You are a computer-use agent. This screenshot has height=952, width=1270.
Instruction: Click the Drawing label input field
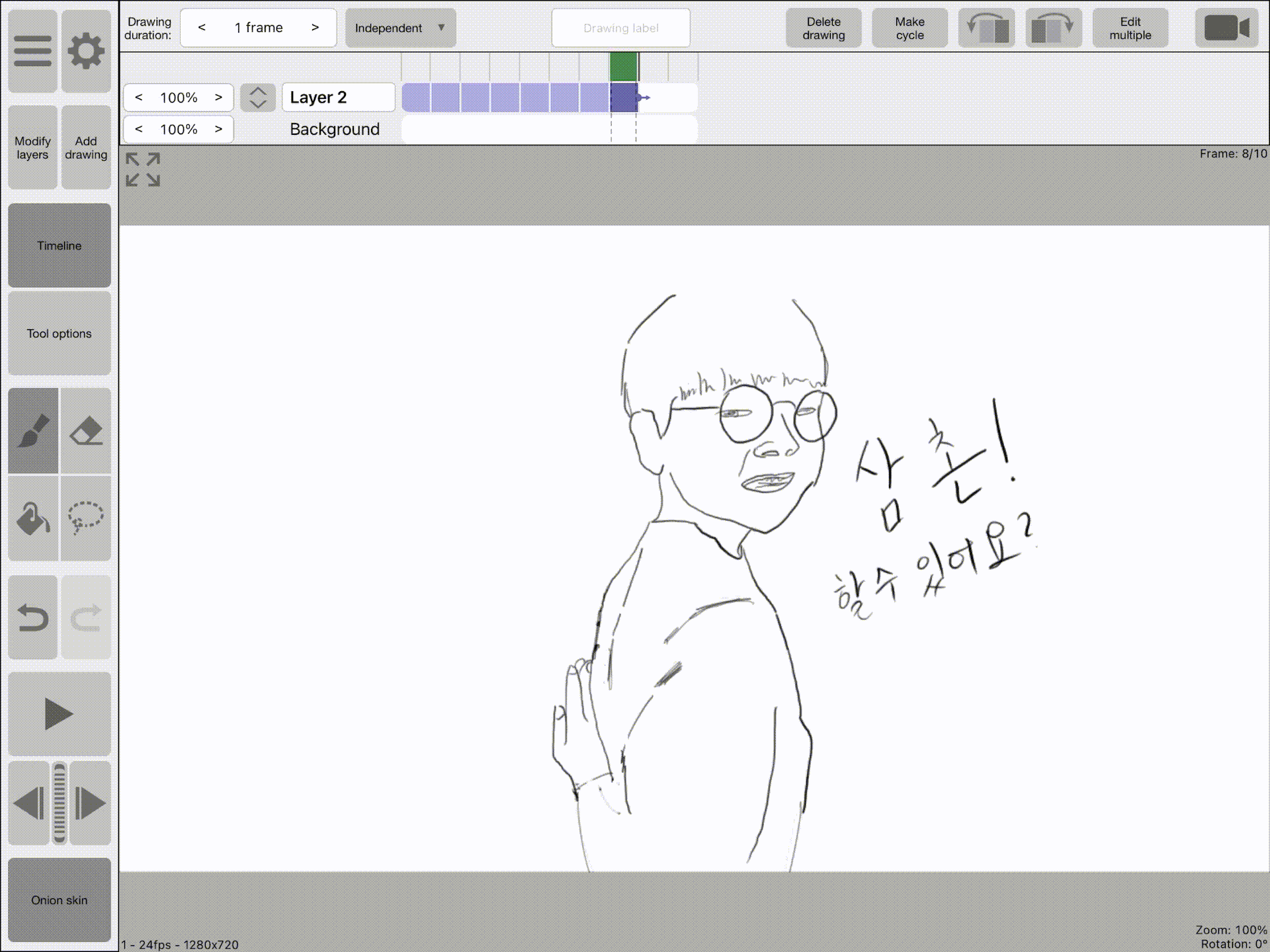point(620,28)
